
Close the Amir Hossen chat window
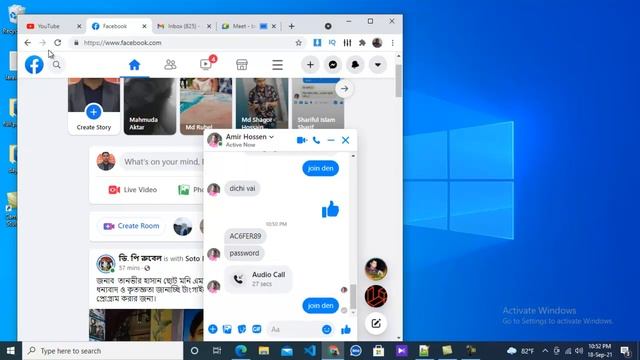[345, 140]
